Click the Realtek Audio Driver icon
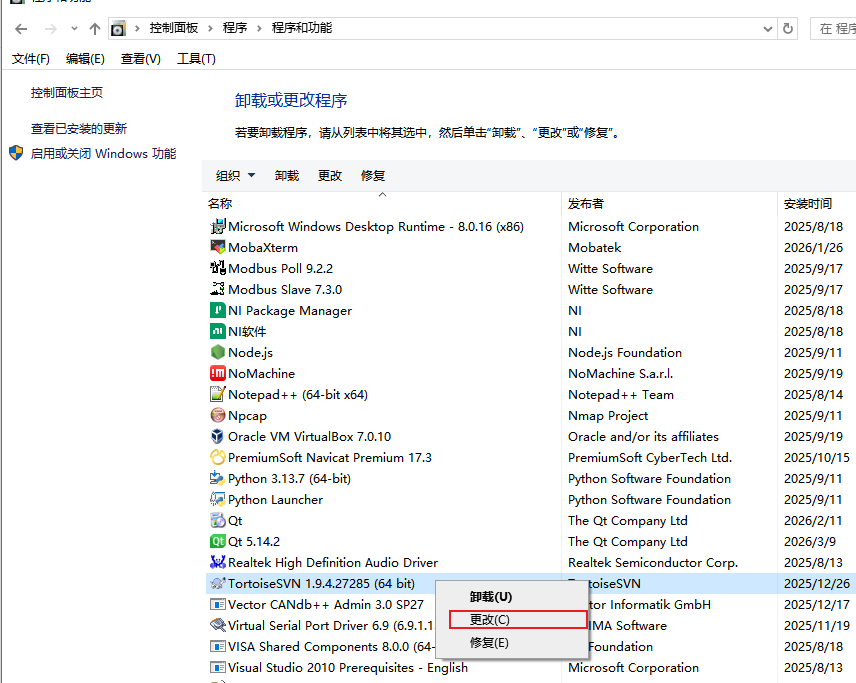Viewport: 856px width, 683px height. coord(218,562)
